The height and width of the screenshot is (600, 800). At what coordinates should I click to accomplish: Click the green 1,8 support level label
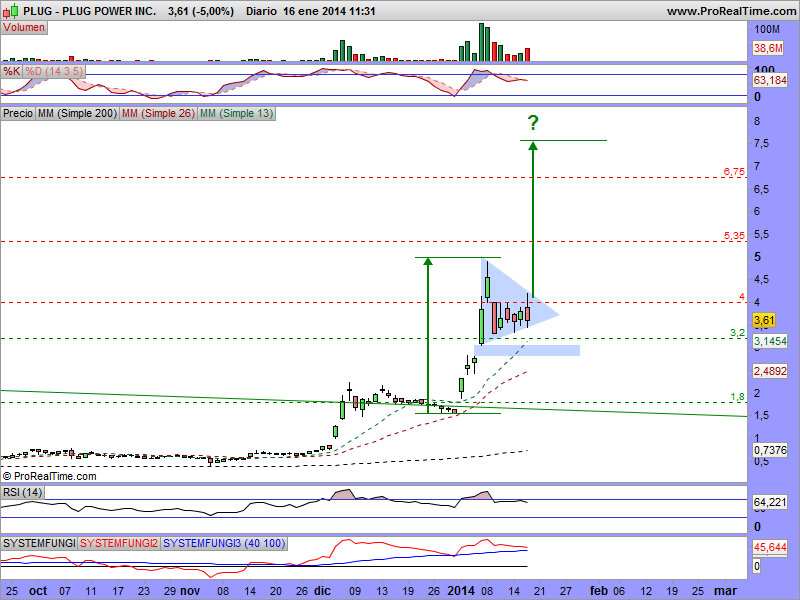(738, 396)
